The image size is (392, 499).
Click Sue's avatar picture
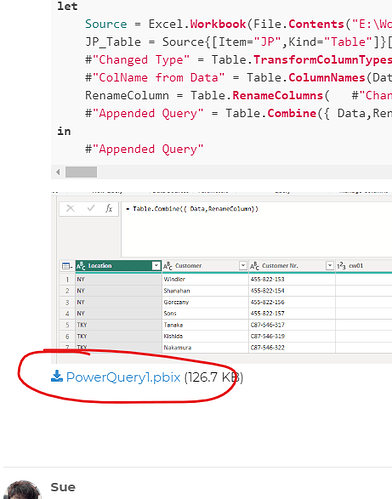(x=22, y=490)
